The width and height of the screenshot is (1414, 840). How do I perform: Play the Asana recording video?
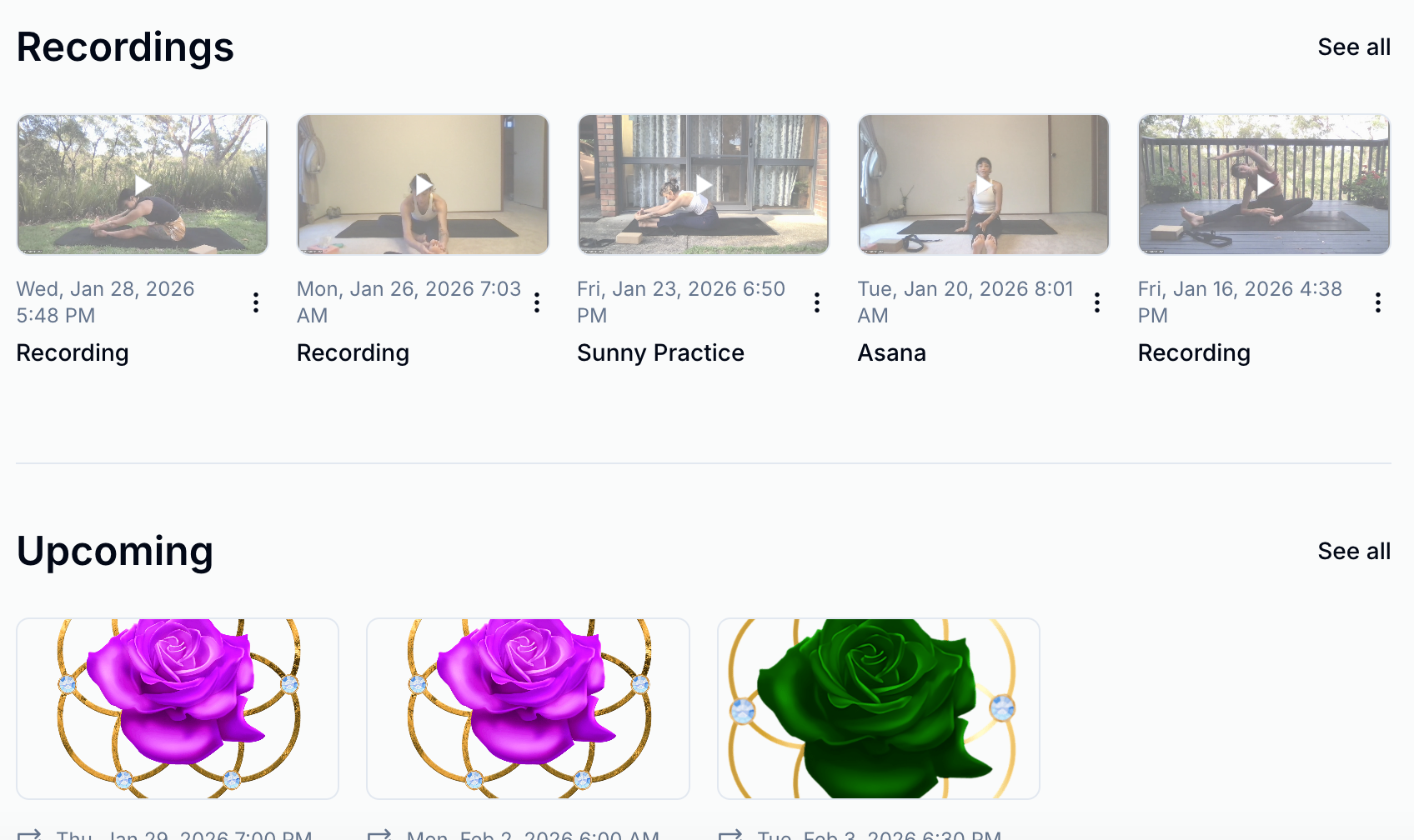pos(984,184)
